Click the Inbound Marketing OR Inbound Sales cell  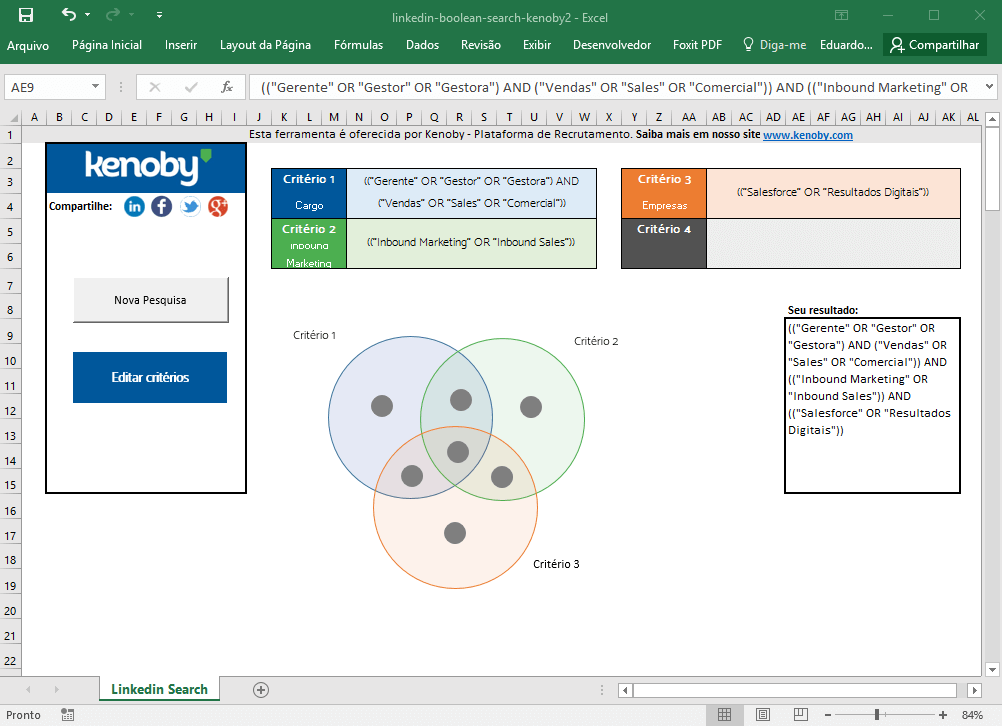coord(472,243)
